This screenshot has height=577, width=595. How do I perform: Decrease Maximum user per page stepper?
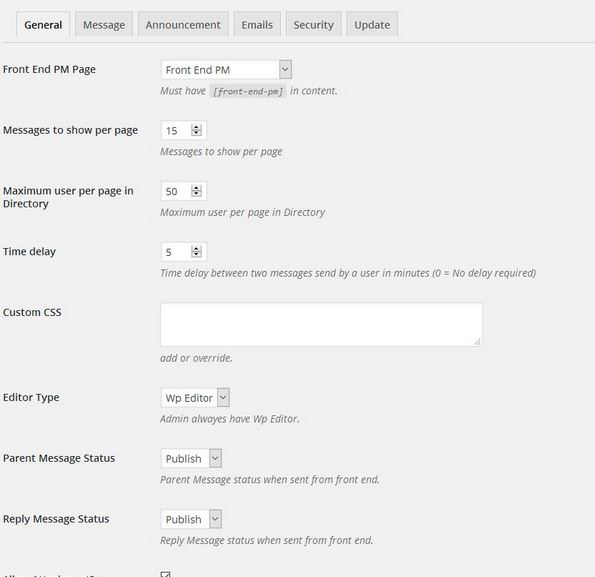(196, 193)
